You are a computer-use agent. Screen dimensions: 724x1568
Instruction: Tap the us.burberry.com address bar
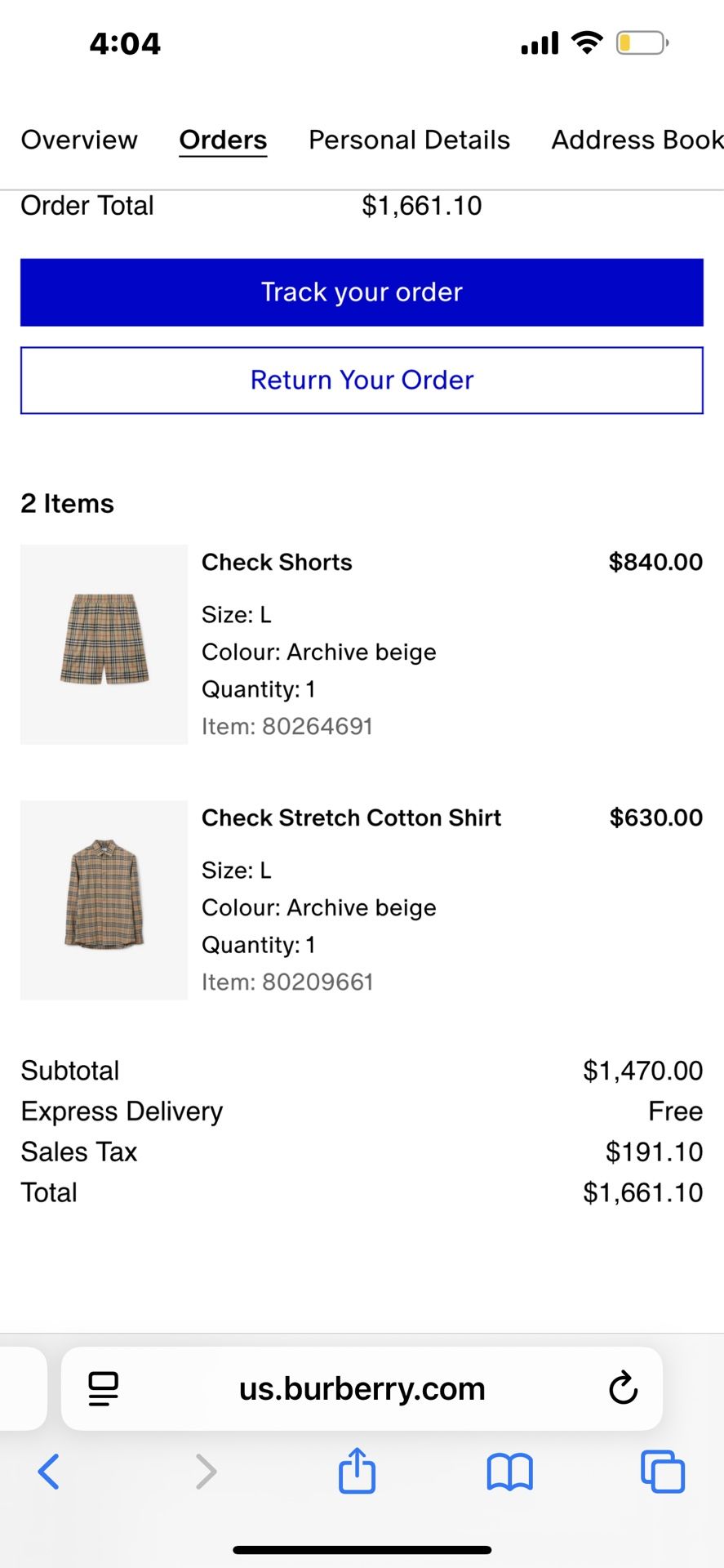[x=362, y=1388]
